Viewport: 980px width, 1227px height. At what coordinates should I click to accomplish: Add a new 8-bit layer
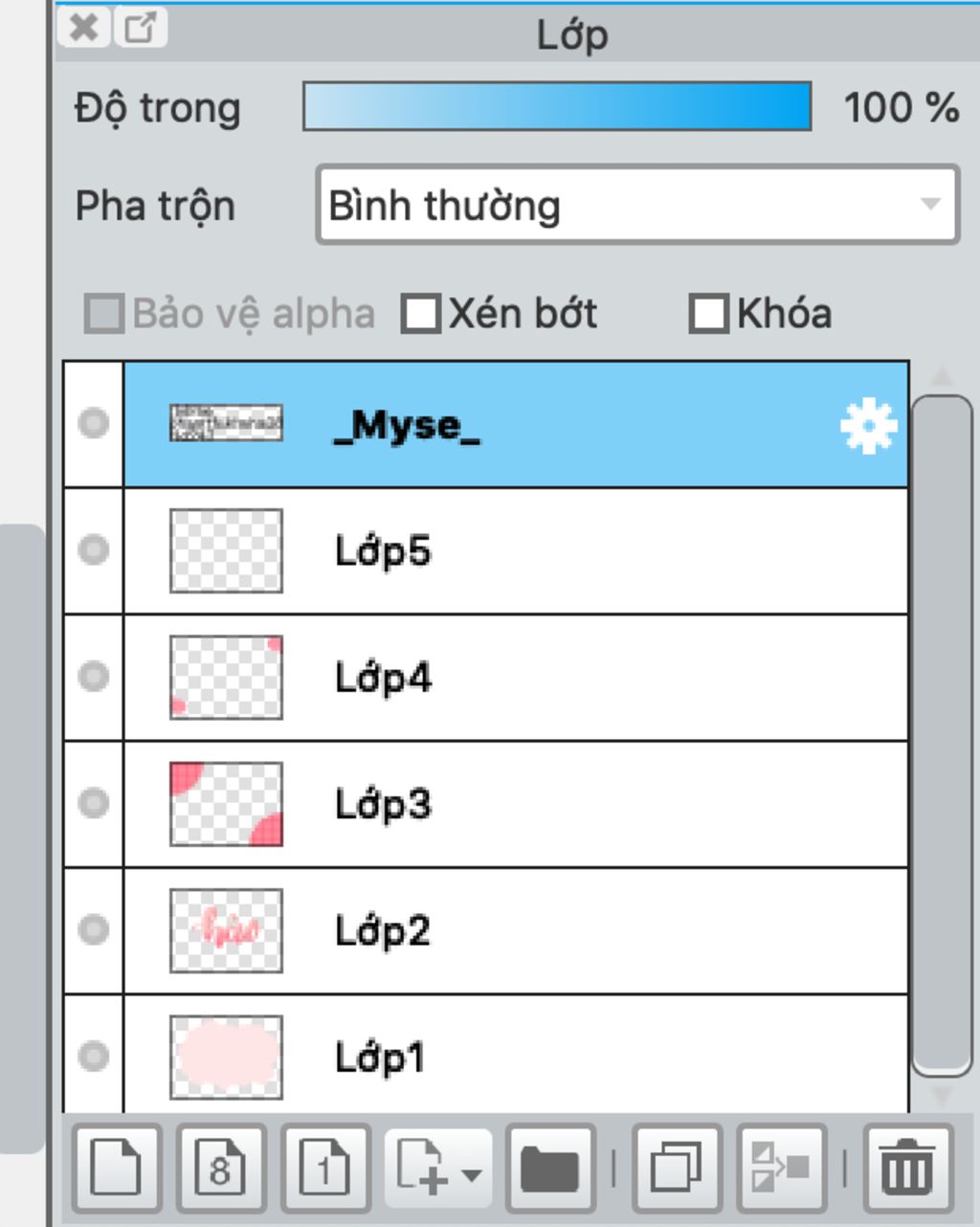click(x=221, y=1169)
